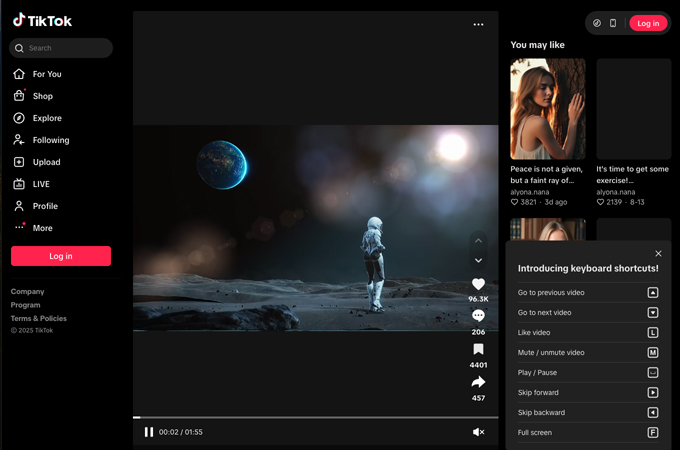The image size is (680, 450).
Task: Focus the Search input field
Action: coord(61,48)
